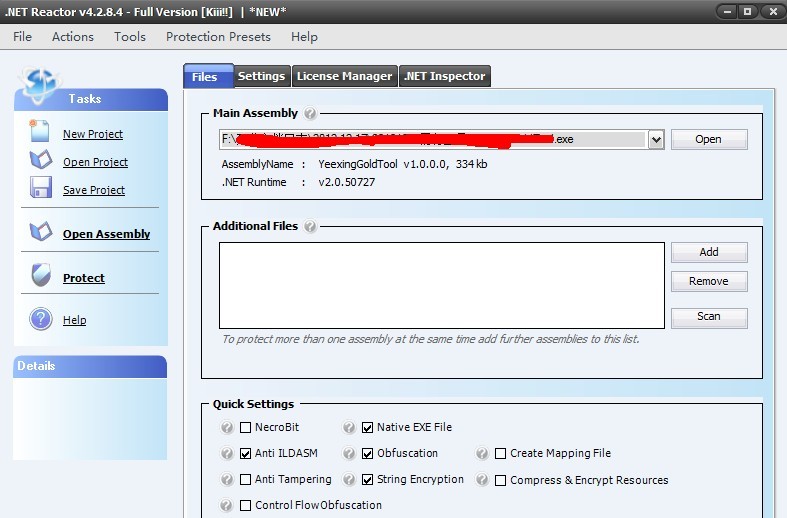Screen dimensions: 787x518
Task: Uncheck the Anti ILDASM option
Action: click(245, 454)
